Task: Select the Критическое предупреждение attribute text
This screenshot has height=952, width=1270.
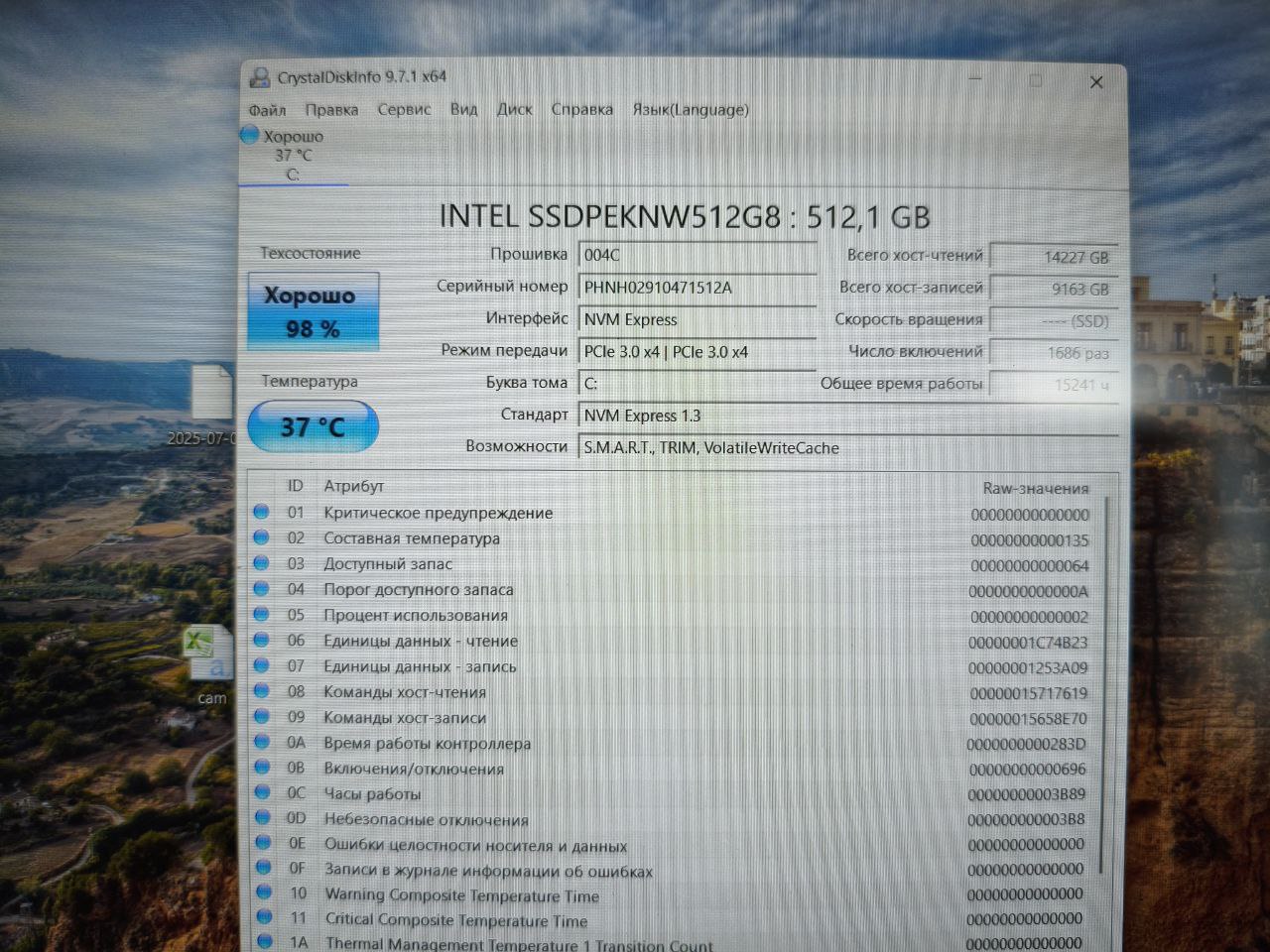Action: click(x=438, y=513)
